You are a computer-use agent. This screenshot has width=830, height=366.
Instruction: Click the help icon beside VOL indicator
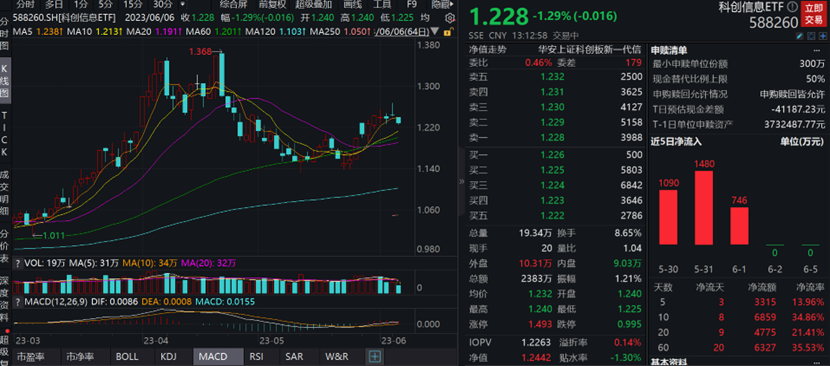[x=19, y=263]
